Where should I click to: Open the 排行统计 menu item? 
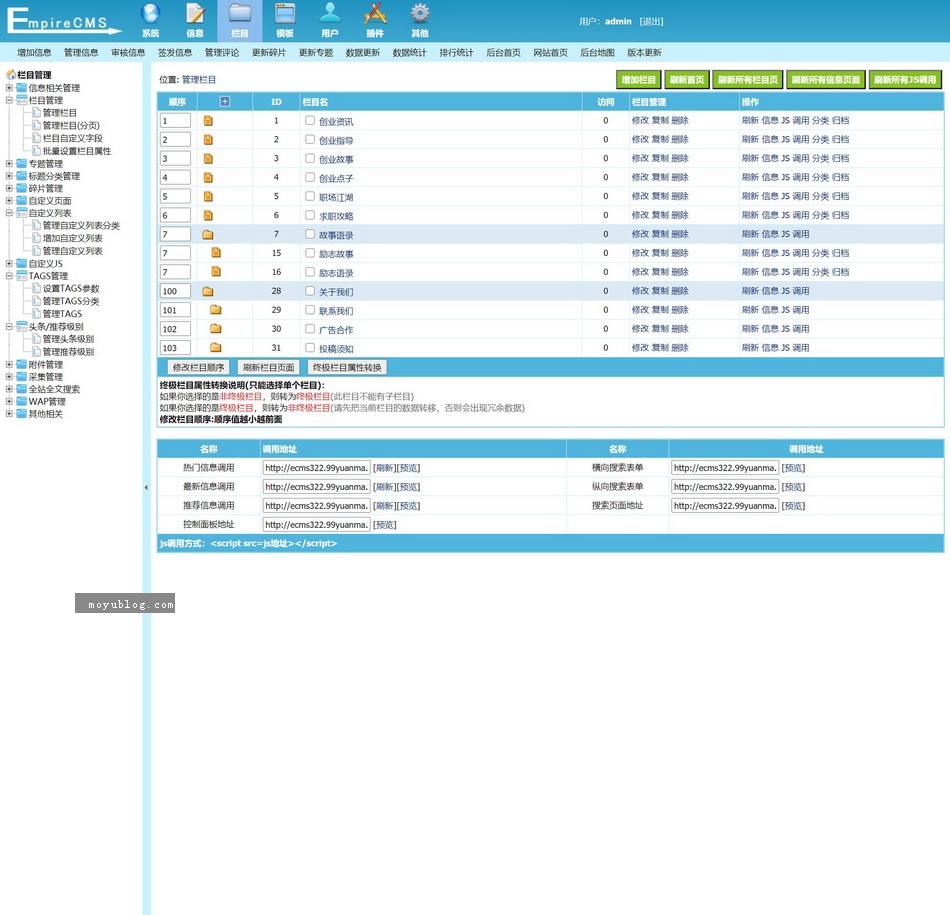[456, 53]
